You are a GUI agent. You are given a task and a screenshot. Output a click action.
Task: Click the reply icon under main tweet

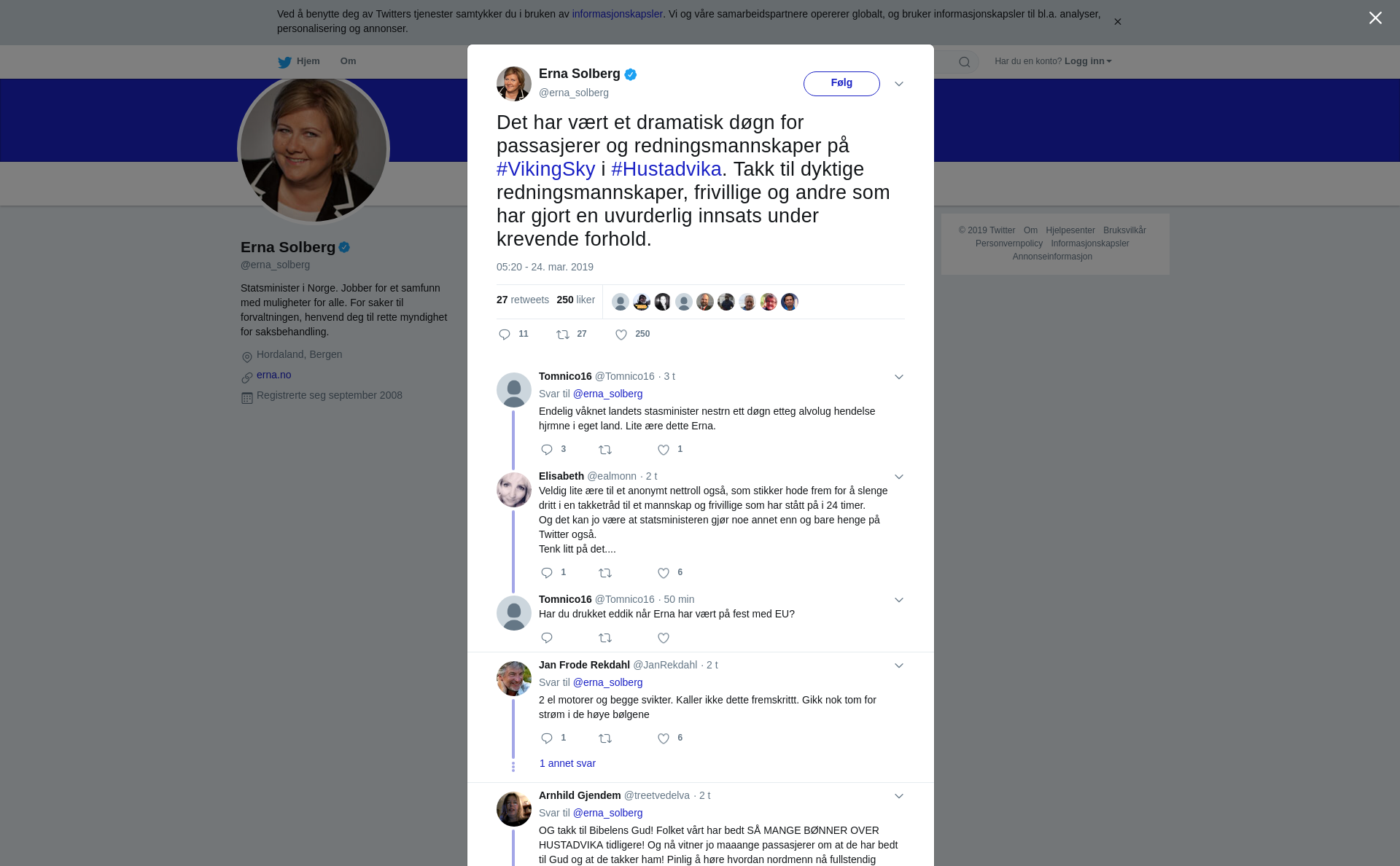[x=505, y=335]
